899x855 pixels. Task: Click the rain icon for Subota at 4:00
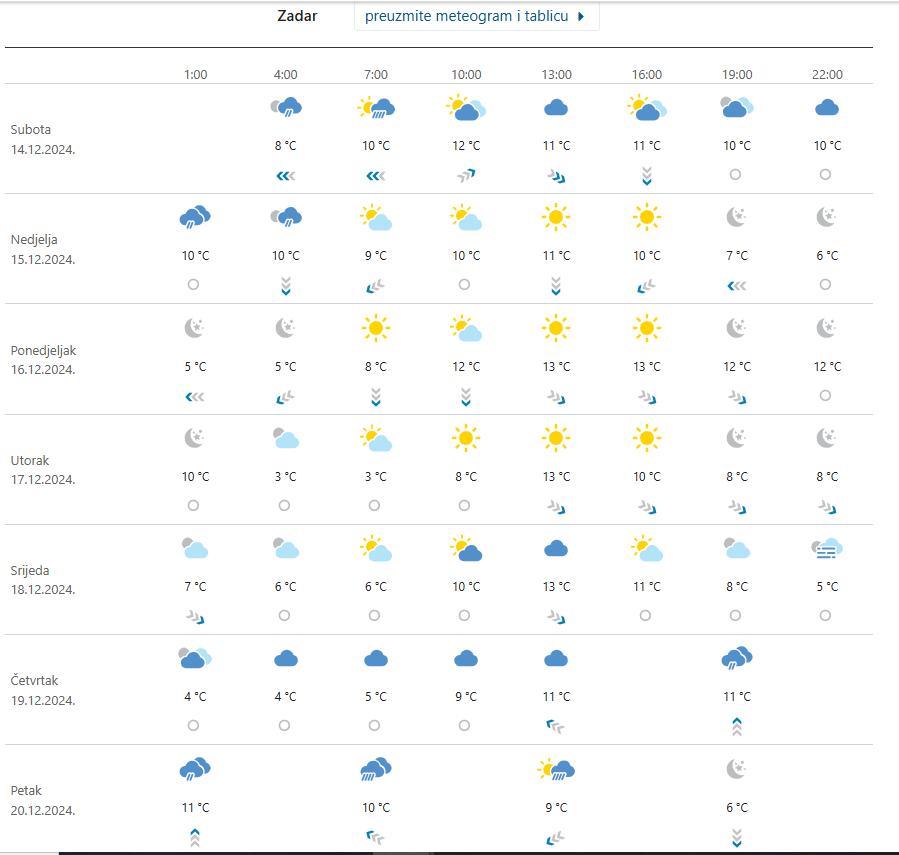point(286,107)
